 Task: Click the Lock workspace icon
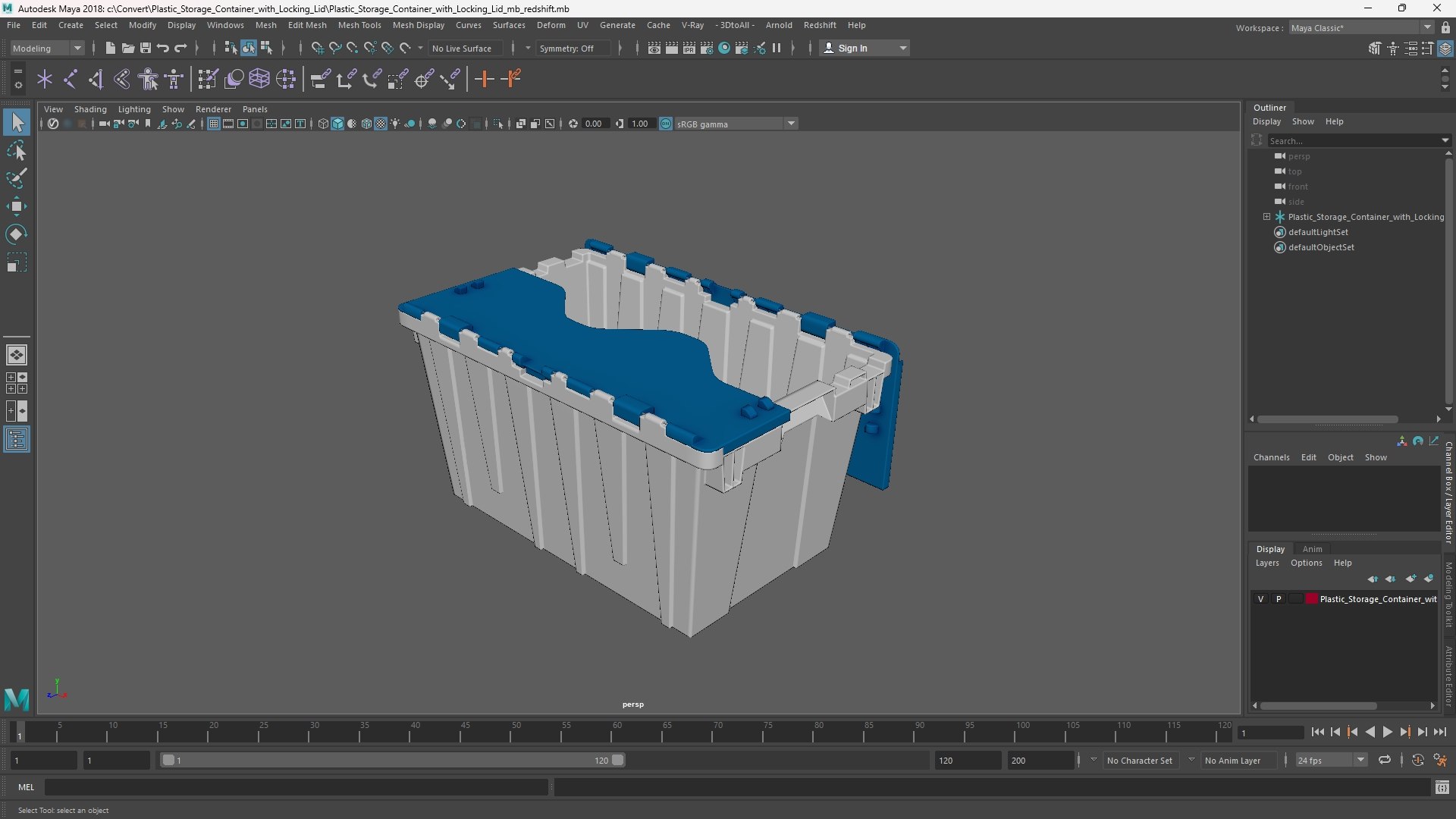pos(1445,27)
